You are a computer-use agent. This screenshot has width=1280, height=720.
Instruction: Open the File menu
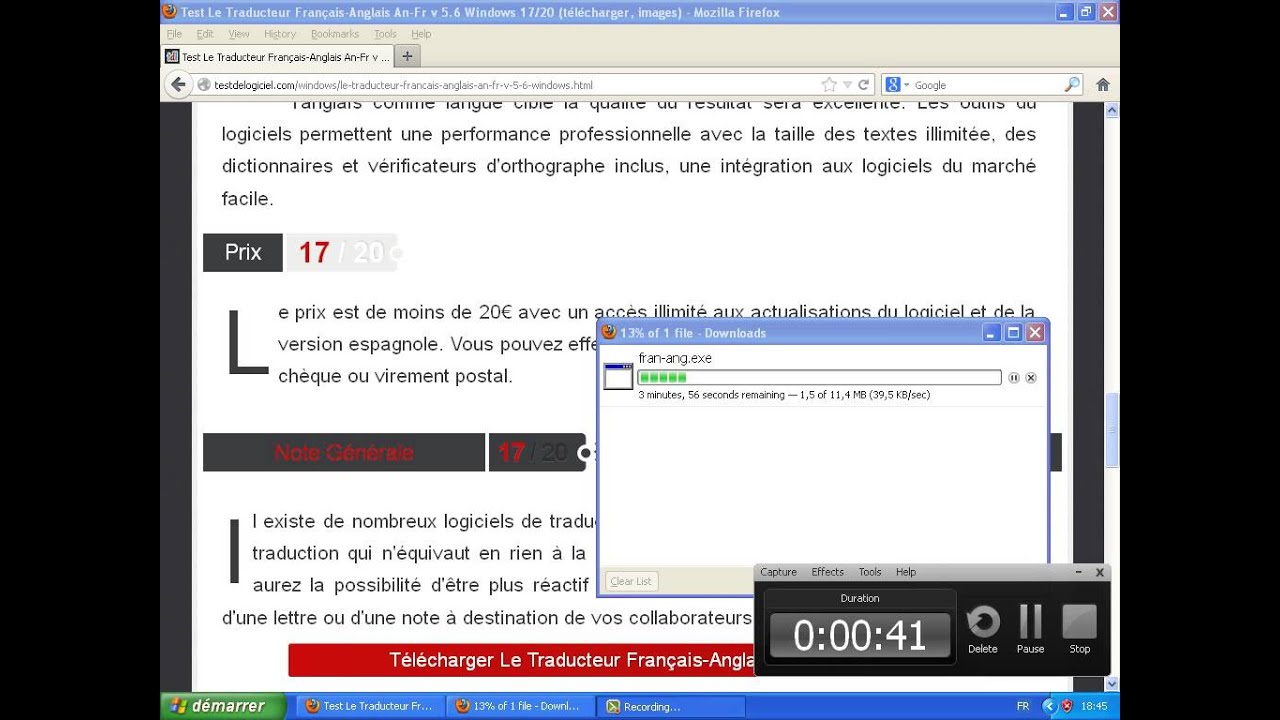pos(174,34)
